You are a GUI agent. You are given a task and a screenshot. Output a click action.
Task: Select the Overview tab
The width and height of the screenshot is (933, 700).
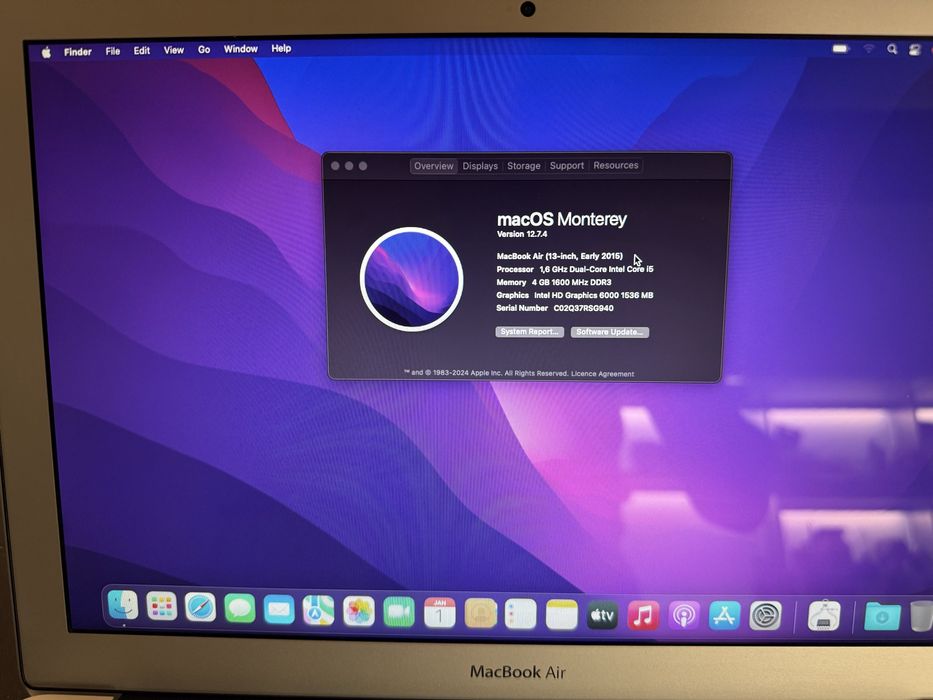[434, 166]
